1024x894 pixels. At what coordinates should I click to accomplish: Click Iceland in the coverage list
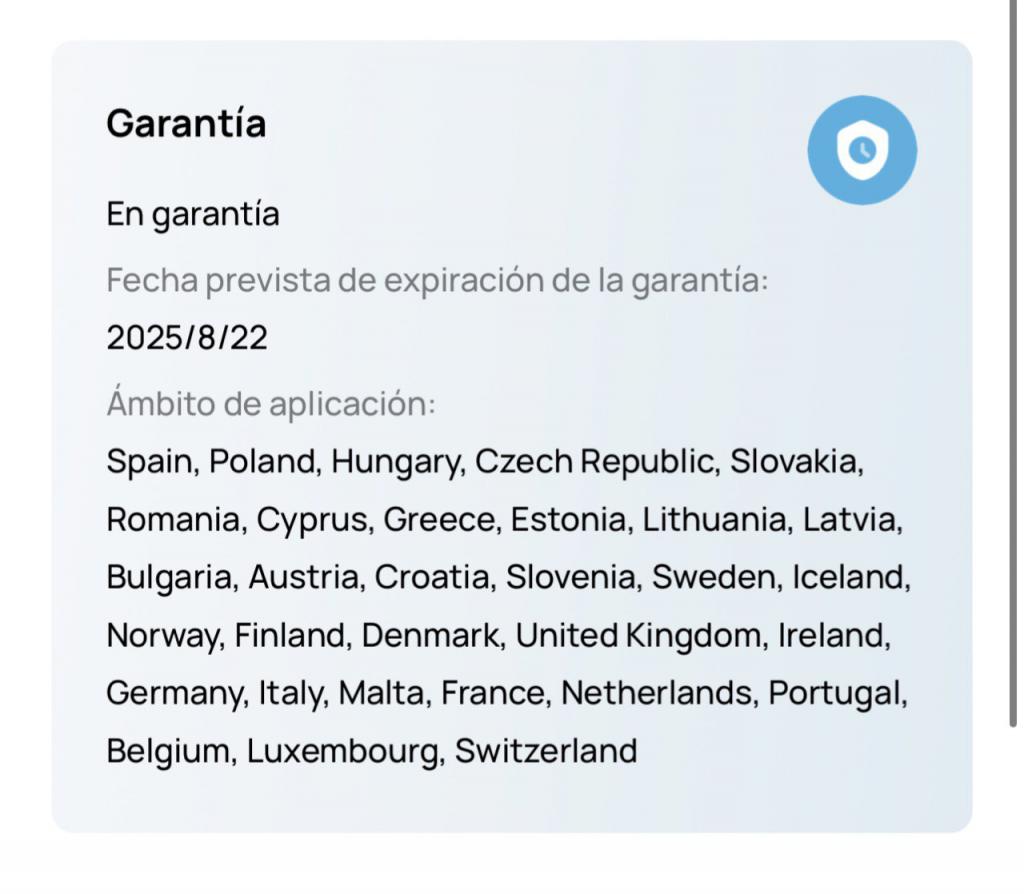848,577
